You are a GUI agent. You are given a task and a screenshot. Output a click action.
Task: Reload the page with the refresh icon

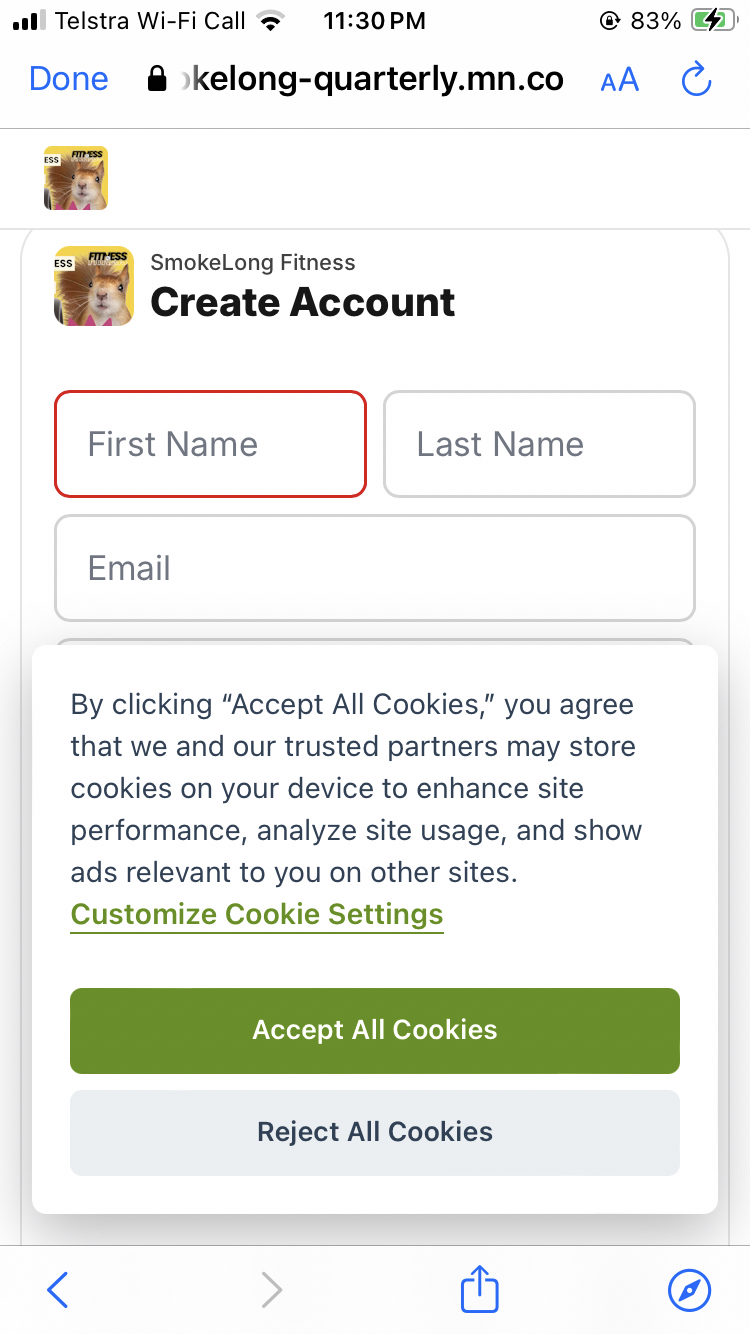696,79
